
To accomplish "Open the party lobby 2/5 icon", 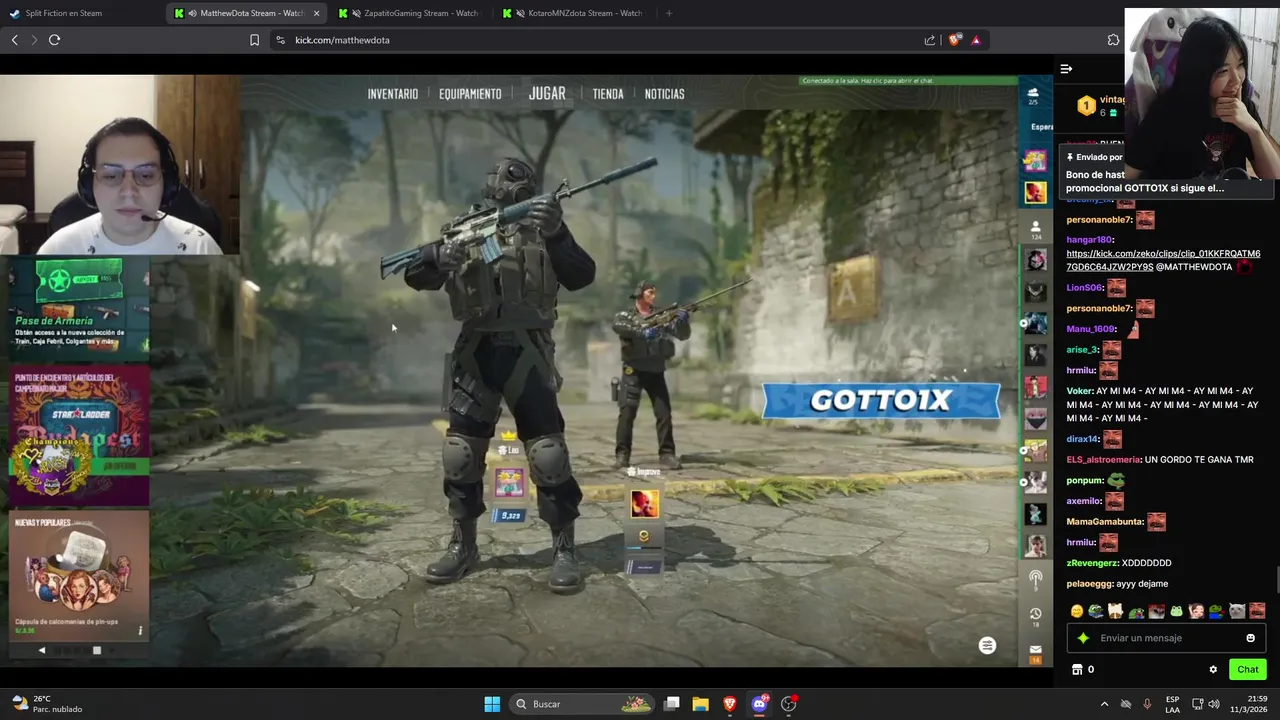I will (x=1034, y=95).
